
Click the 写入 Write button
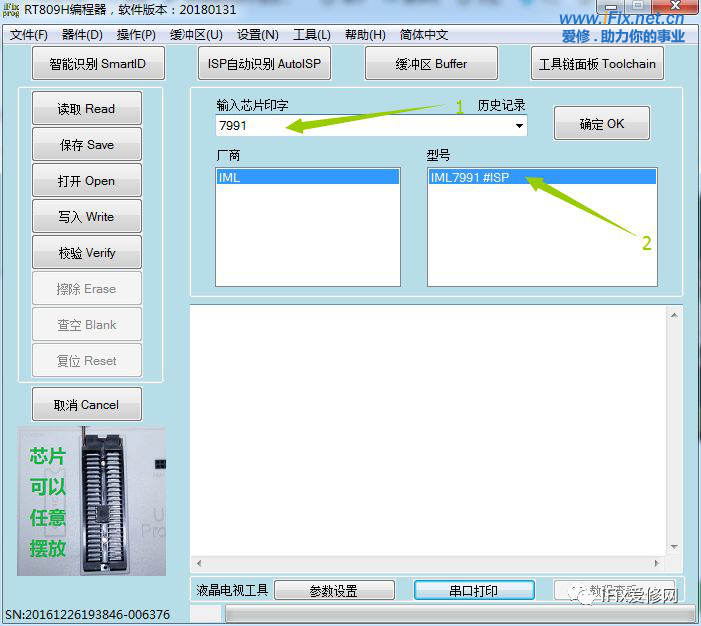(x=87, y=216)
